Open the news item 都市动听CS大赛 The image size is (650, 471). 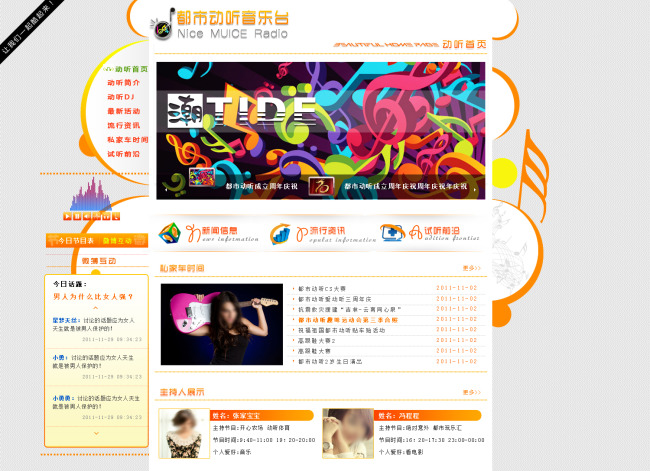click(x=322, y=289)
